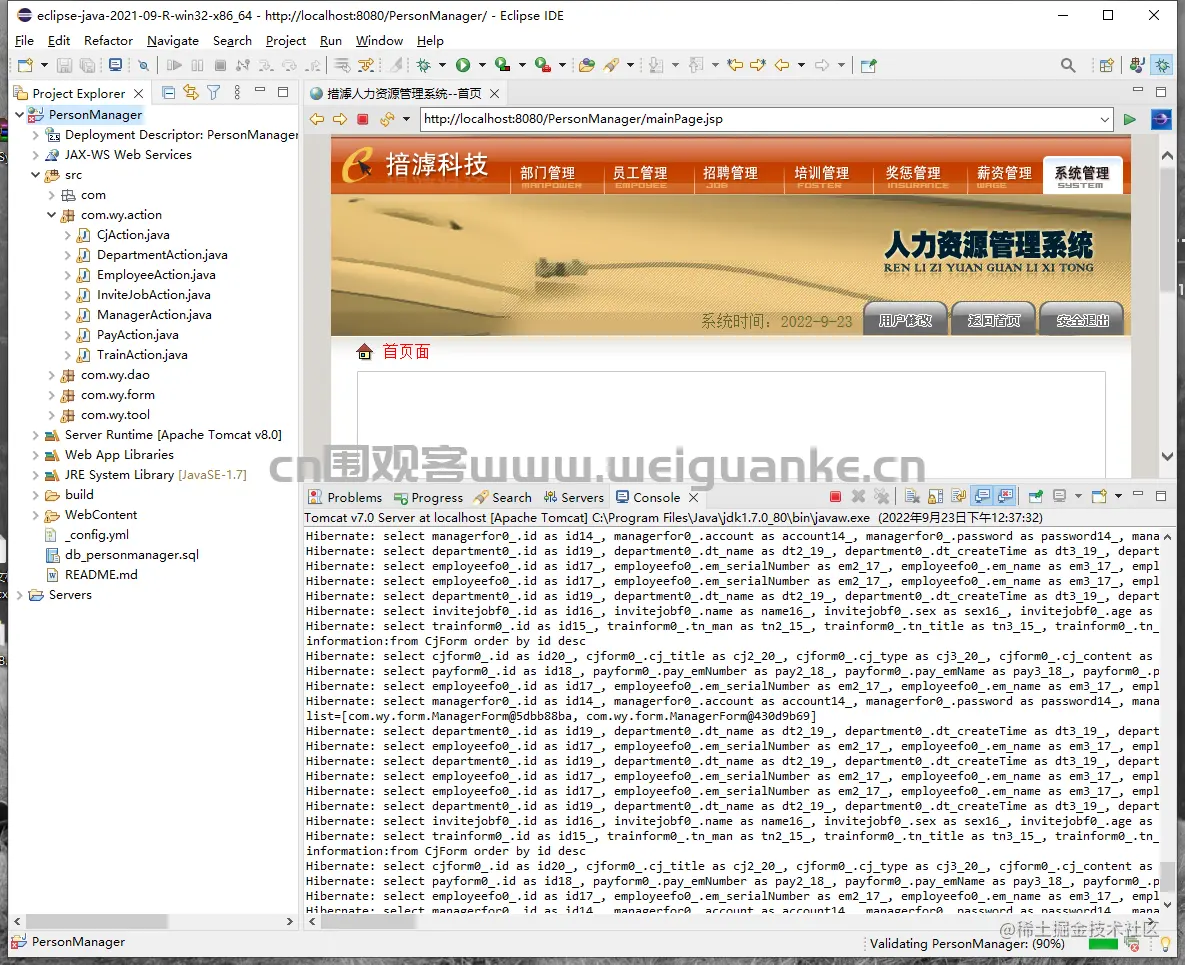1185x965 pixels.
Task: Select EmployeeAction.java in the tree
Action: (x=156, y=275)
